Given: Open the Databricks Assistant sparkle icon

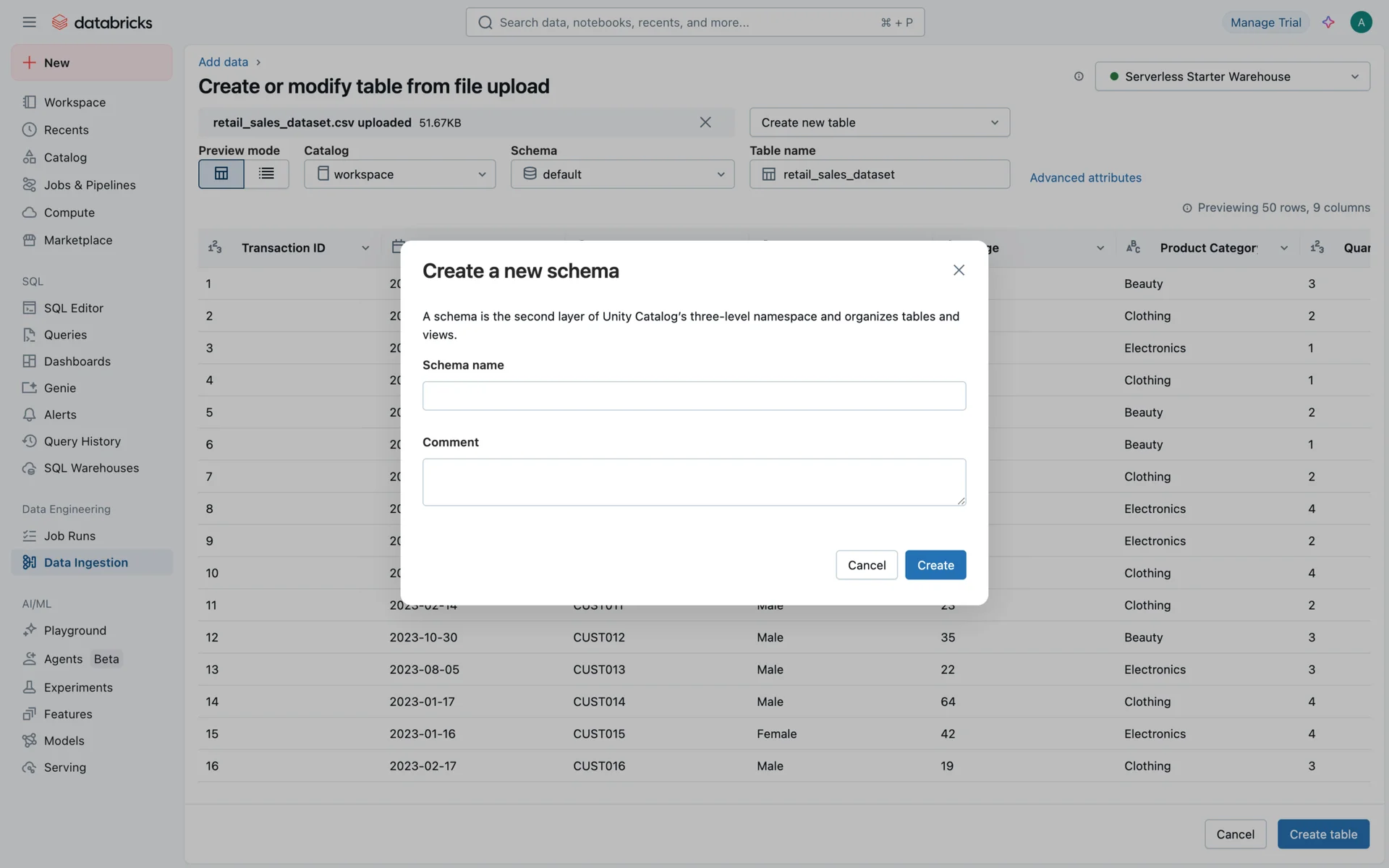Looking at the screenshot, I should coord(1328,22).
